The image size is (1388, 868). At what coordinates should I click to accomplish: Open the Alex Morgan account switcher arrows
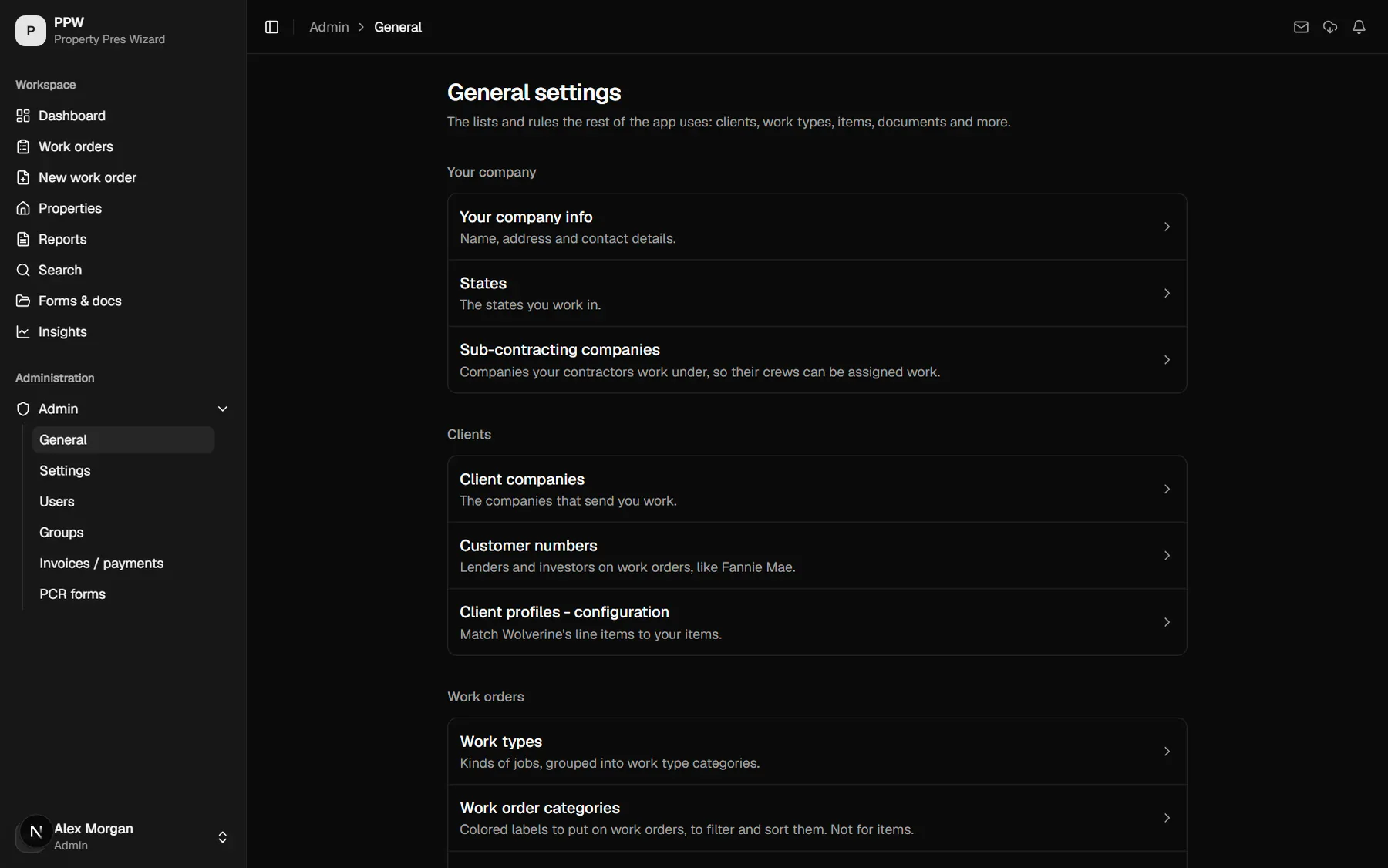tap(222, 837)
